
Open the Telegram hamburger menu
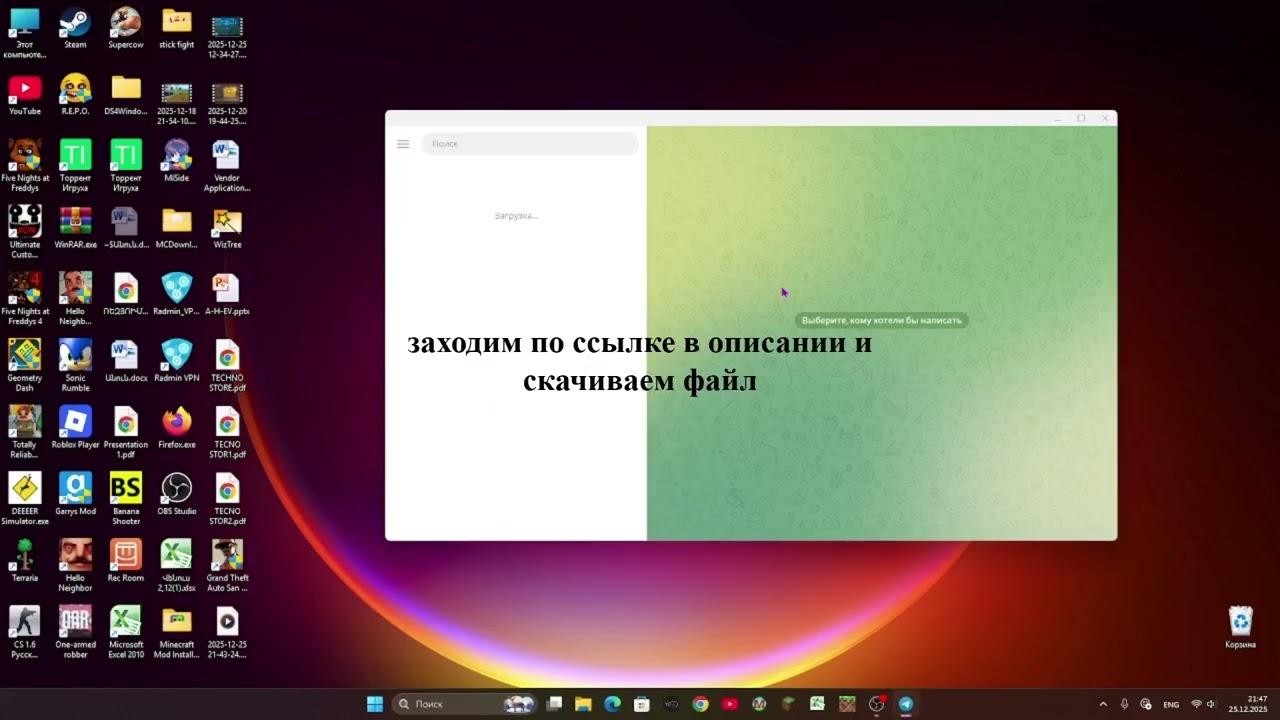pos(403,144)
